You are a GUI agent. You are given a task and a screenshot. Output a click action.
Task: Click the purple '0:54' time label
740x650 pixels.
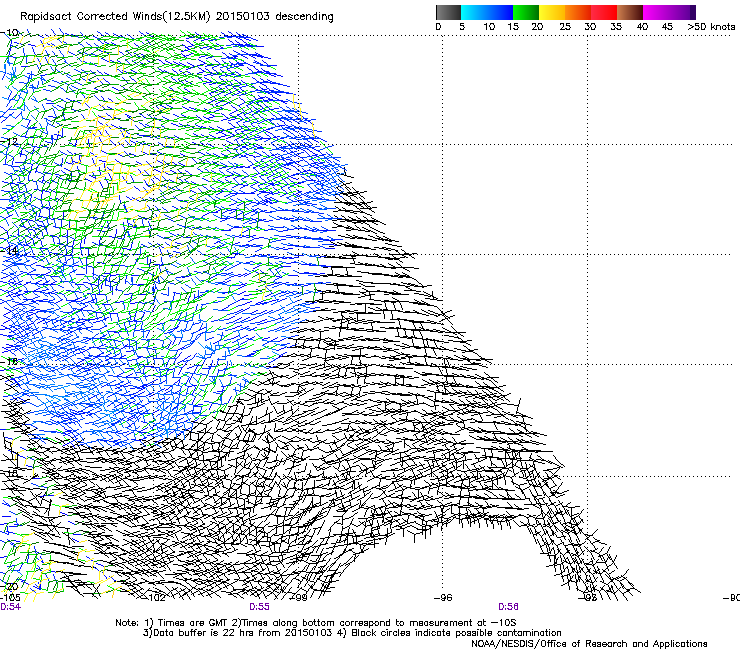10,607
